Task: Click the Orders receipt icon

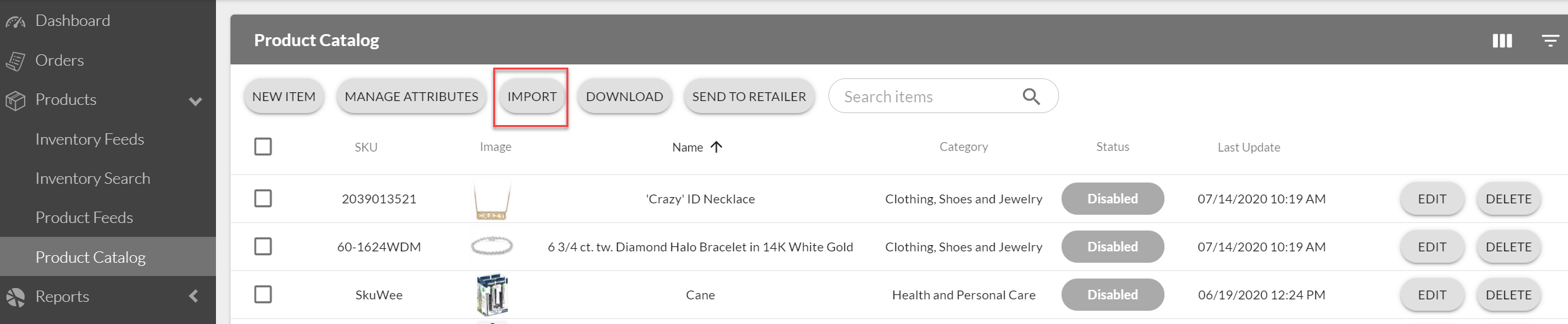Action: [x=15, y=61]
